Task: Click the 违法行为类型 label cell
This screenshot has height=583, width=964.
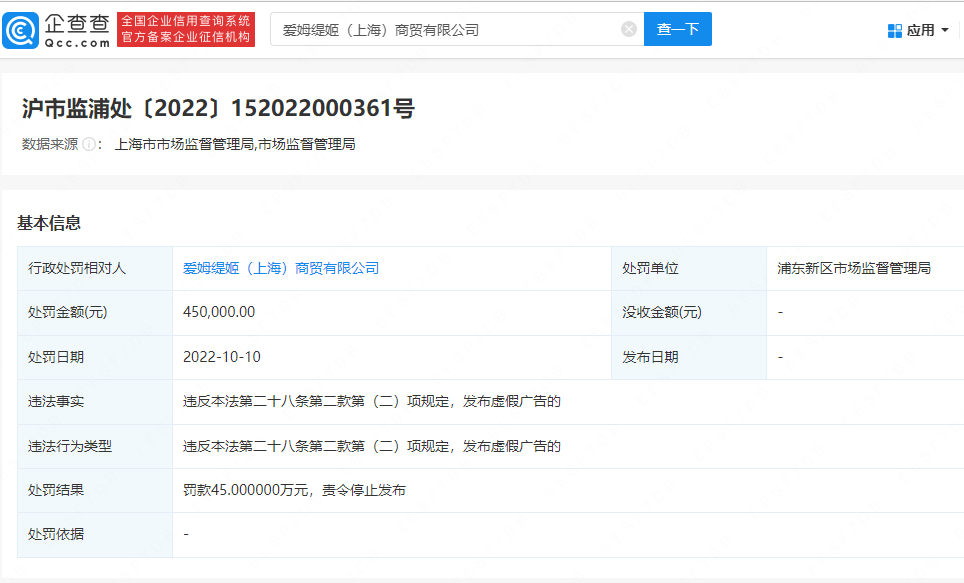Action: pos(95,446)
